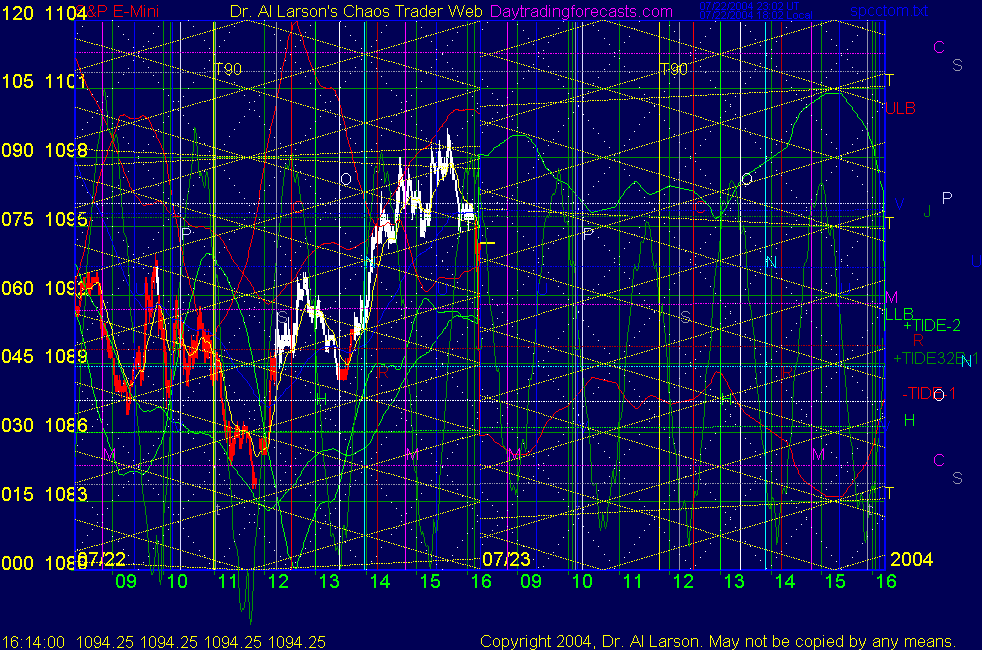Click the hour 09 label right of 07/23
The image size is (982, 650).
531,581
